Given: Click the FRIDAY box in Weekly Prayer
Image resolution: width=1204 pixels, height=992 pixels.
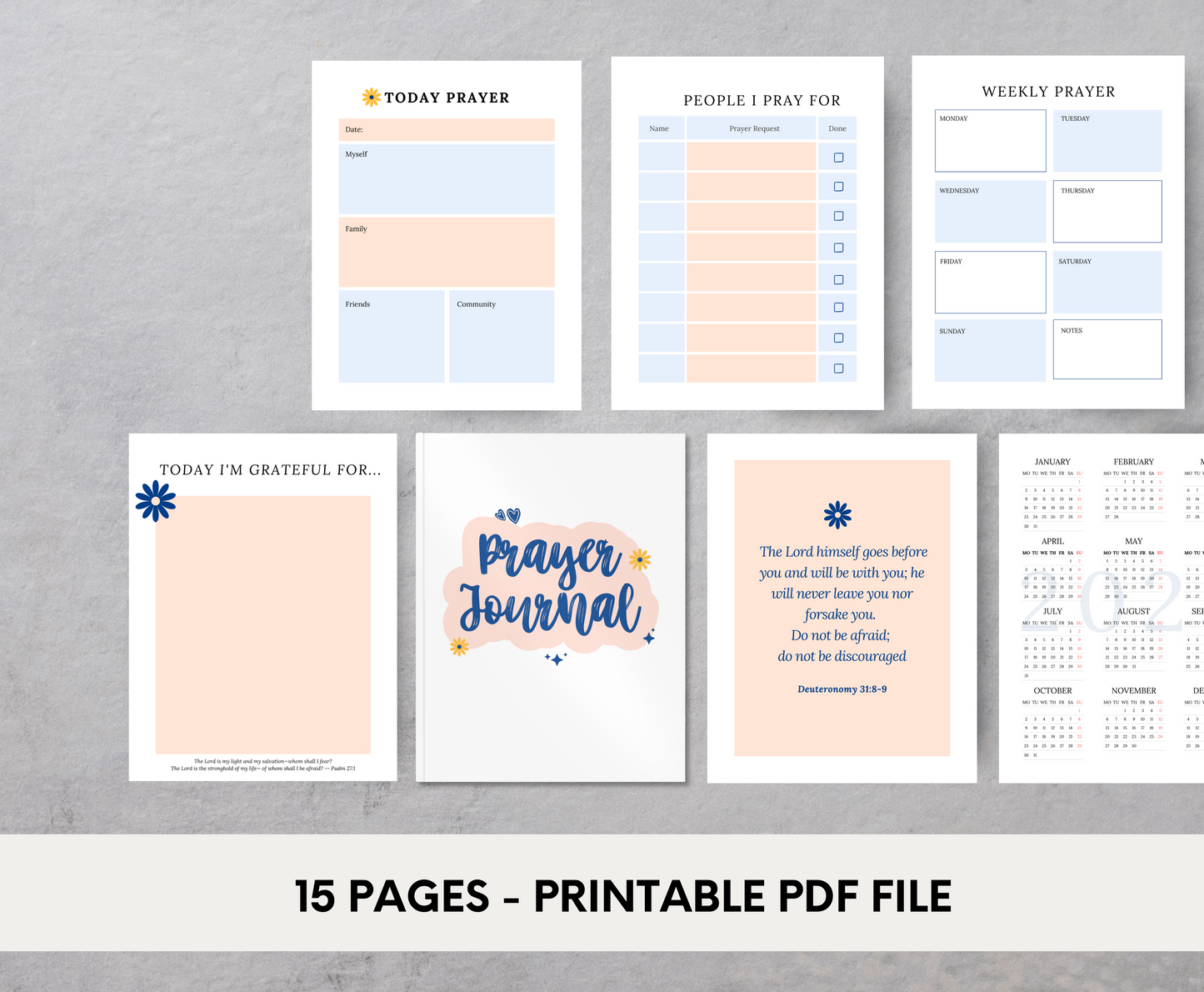Looking at the screenshot, I should [990, 283].
